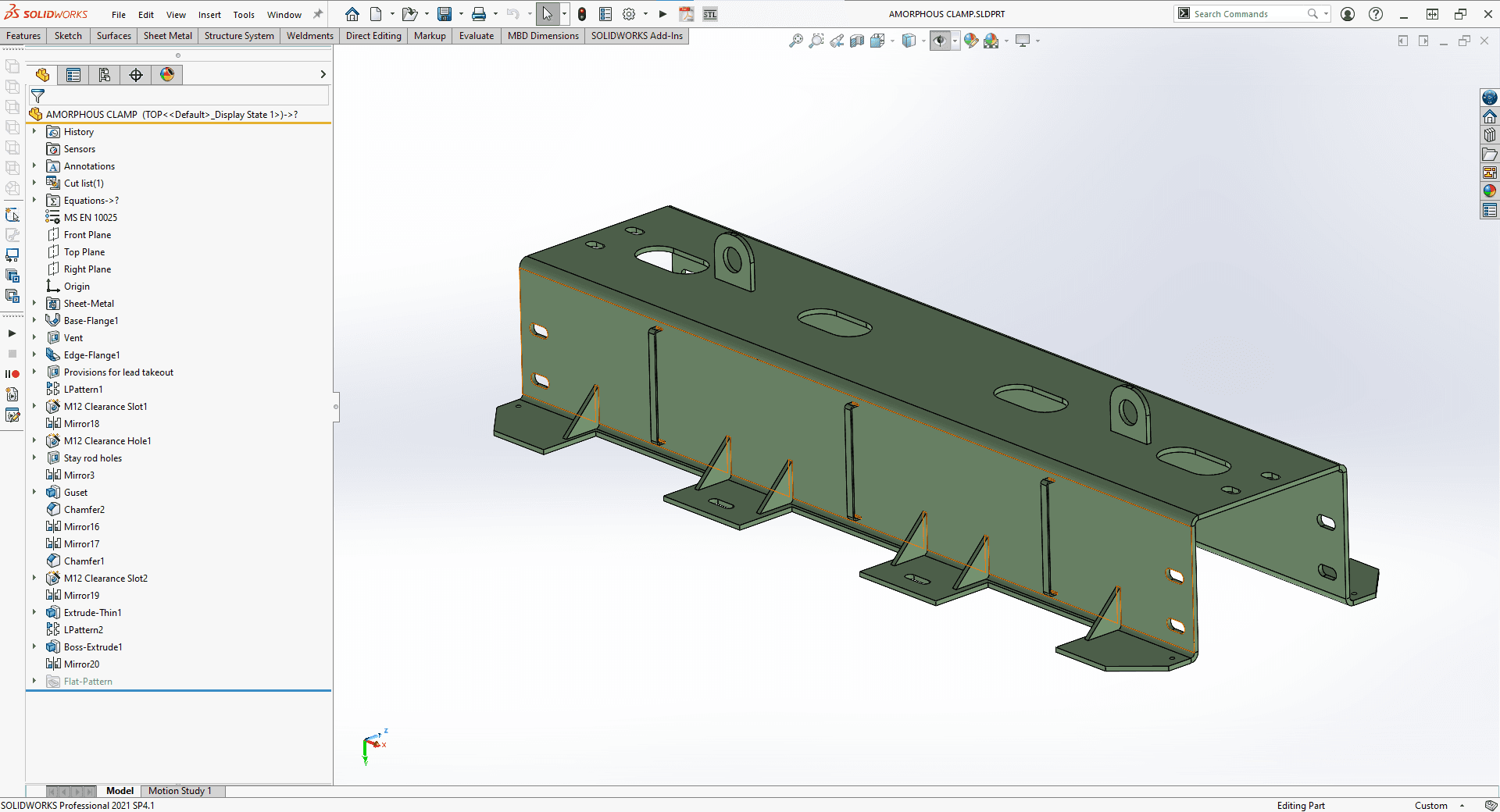Switch to the DisplayManager tab
The width and height of the screenshot is (1500, 812).
click(167, 74)
